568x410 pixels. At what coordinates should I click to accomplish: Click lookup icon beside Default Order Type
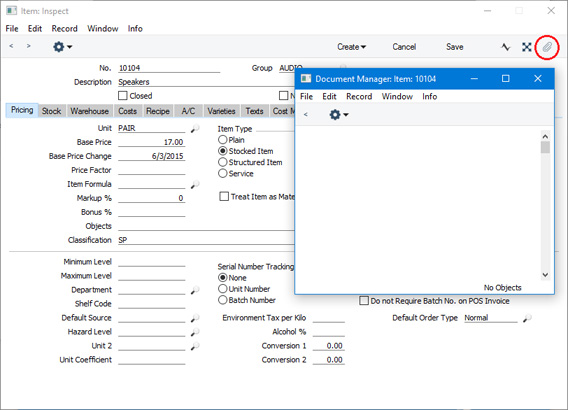point(527,318)
